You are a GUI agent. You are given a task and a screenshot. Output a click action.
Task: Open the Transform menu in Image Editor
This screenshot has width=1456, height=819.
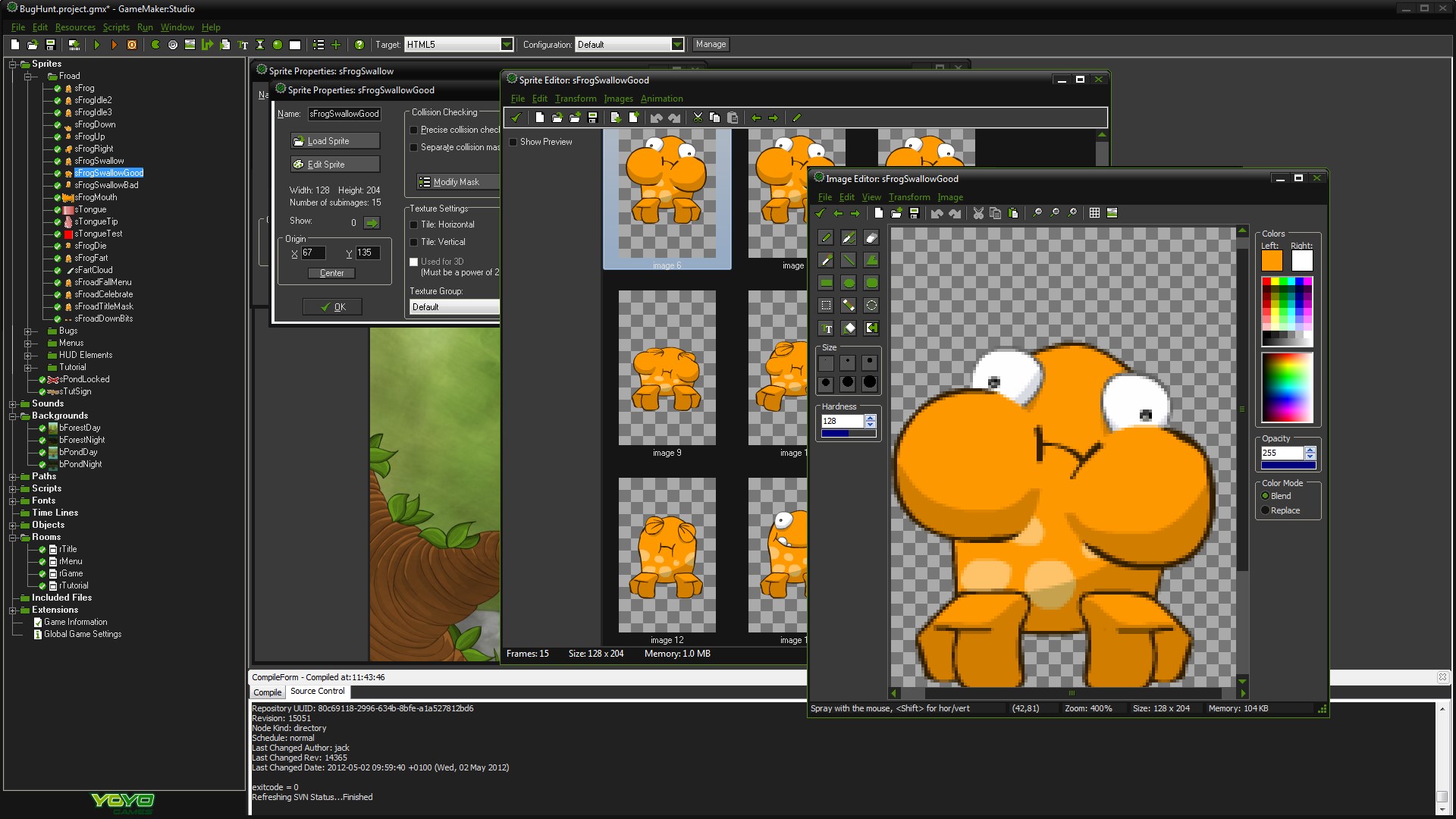pos(909,197)
